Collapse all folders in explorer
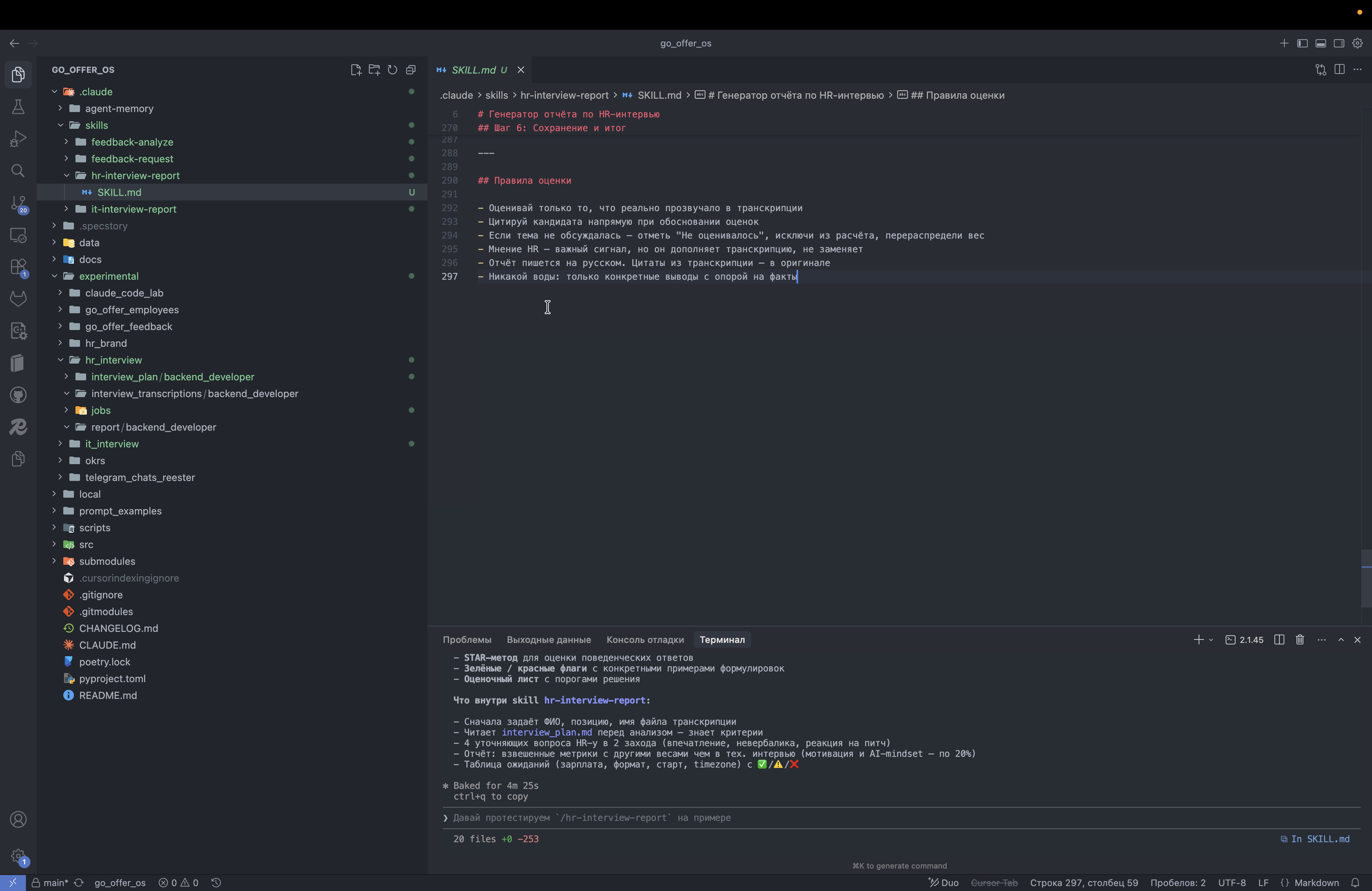Screen dimensions: 1372x891 click(x=411, y=70)
